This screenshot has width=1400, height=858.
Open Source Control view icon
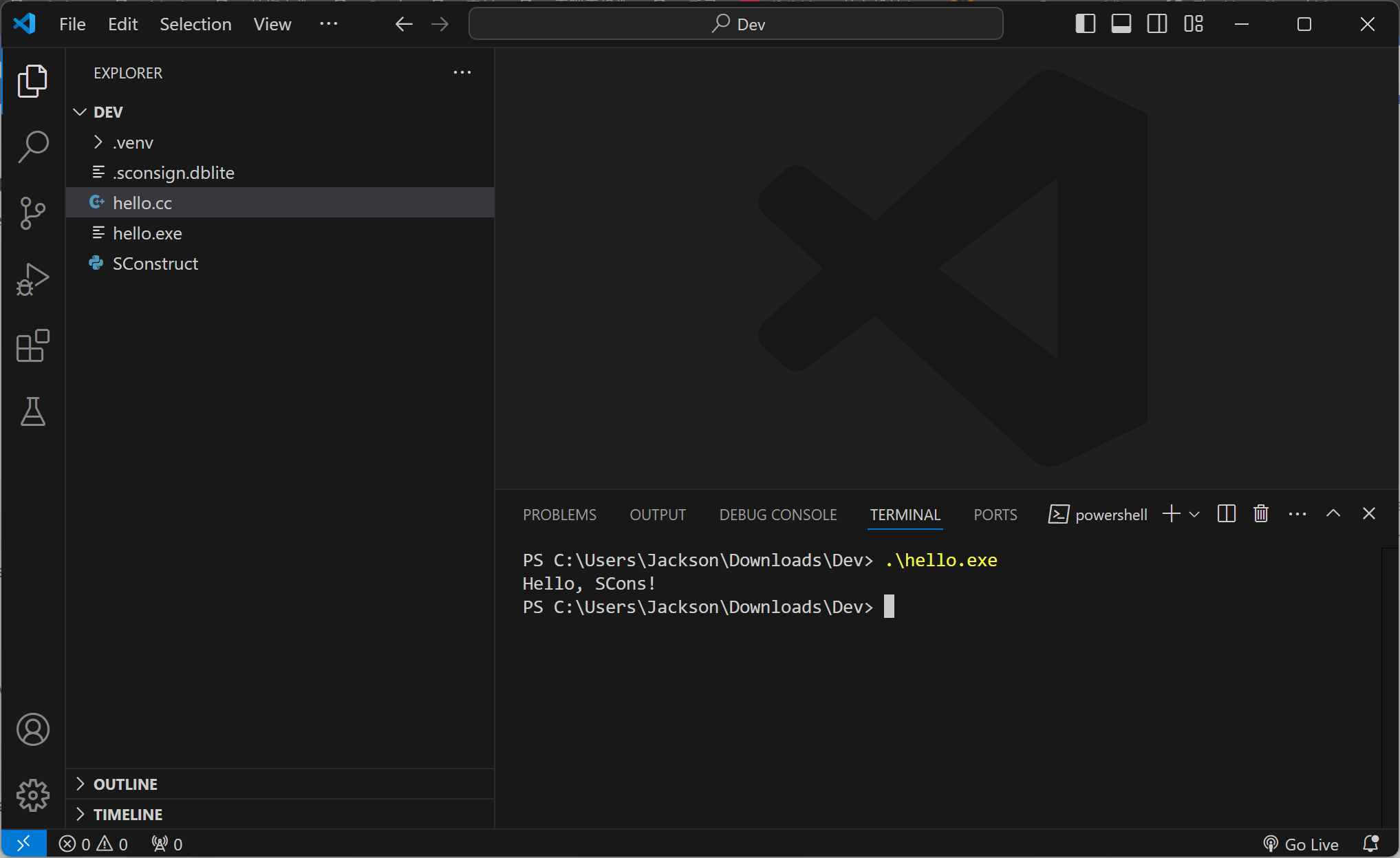[32, 213]
